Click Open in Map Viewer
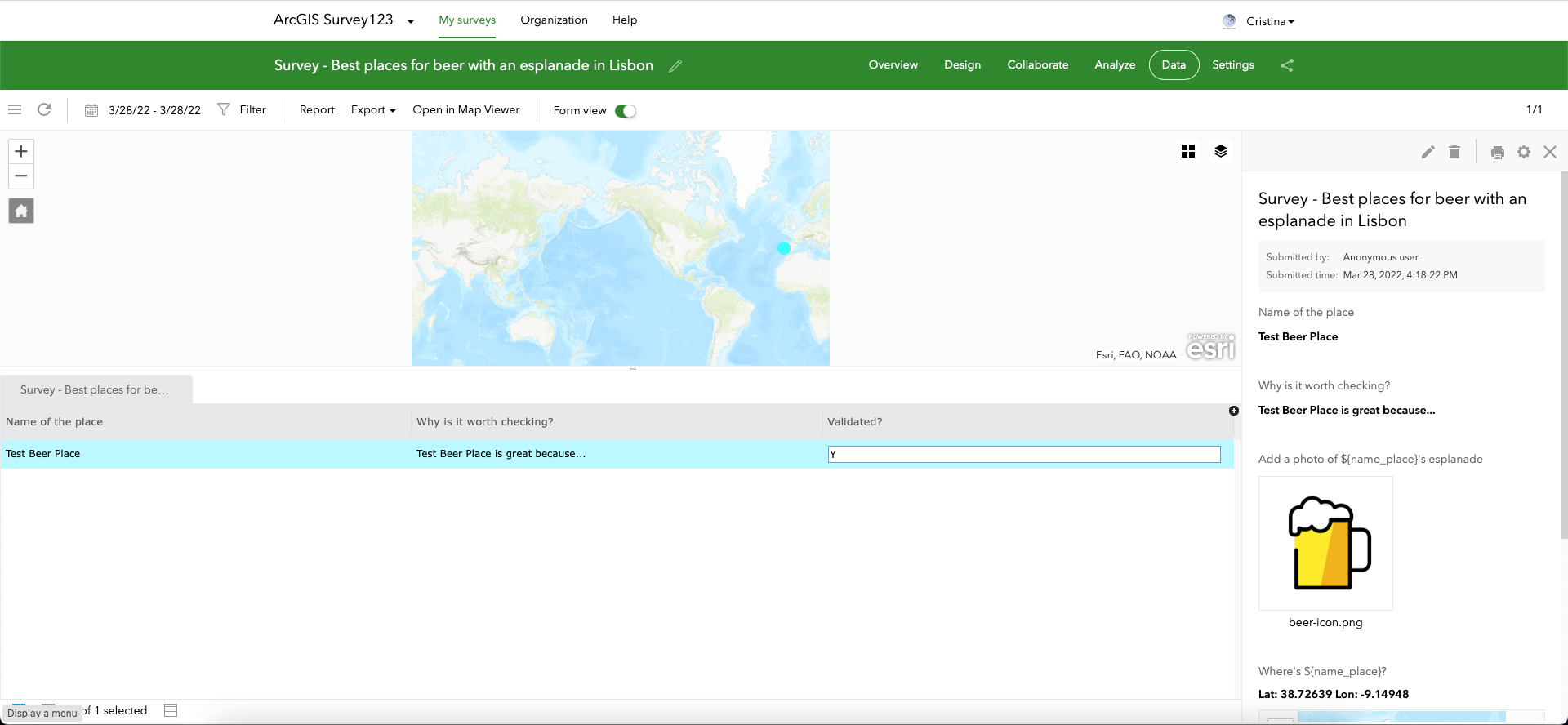Image resolution: width=1568 pixels, height=725 pixels. (465, 109)
